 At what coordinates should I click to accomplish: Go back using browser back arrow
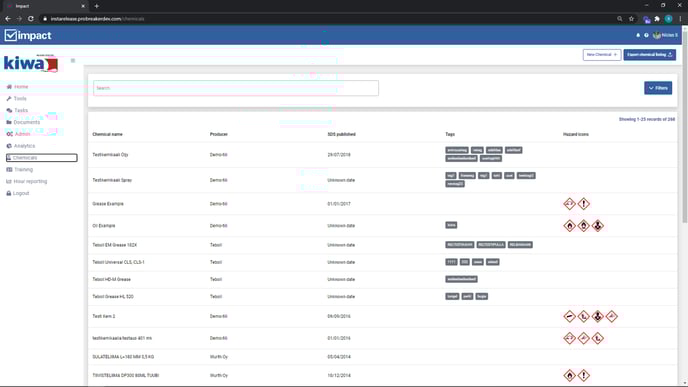click(x=8, y=19)
